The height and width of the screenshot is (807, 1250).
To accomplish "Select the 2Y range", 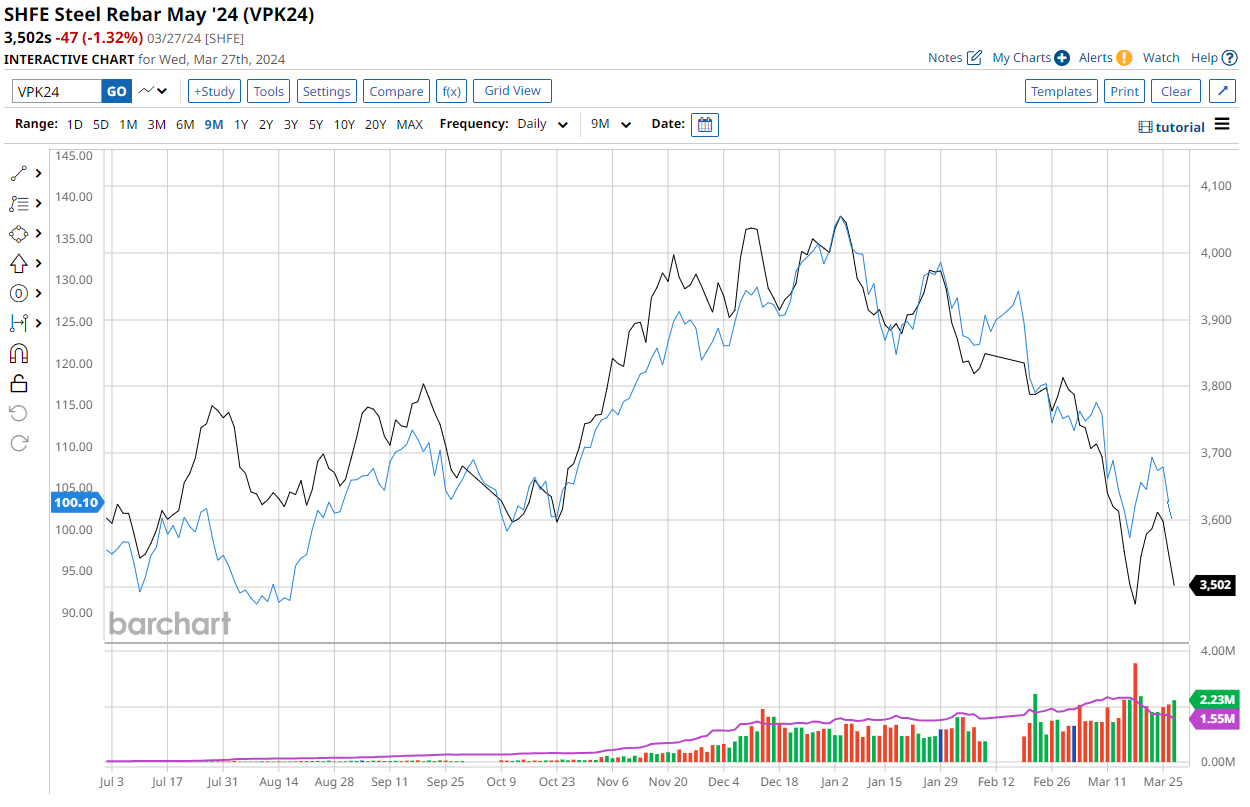I will pos(266,125).
